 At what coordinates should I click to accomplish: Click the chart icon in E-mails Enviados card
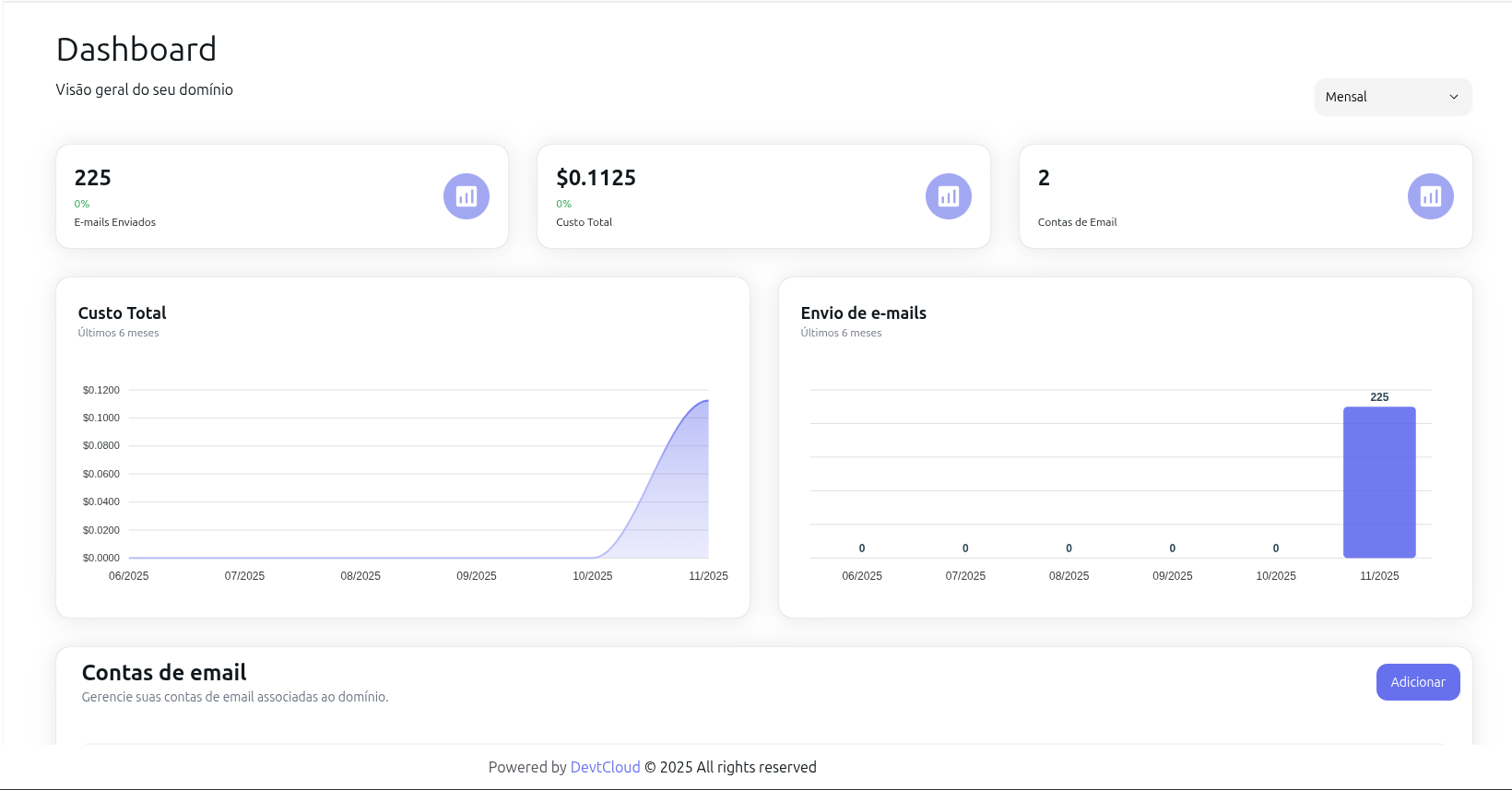467,196
